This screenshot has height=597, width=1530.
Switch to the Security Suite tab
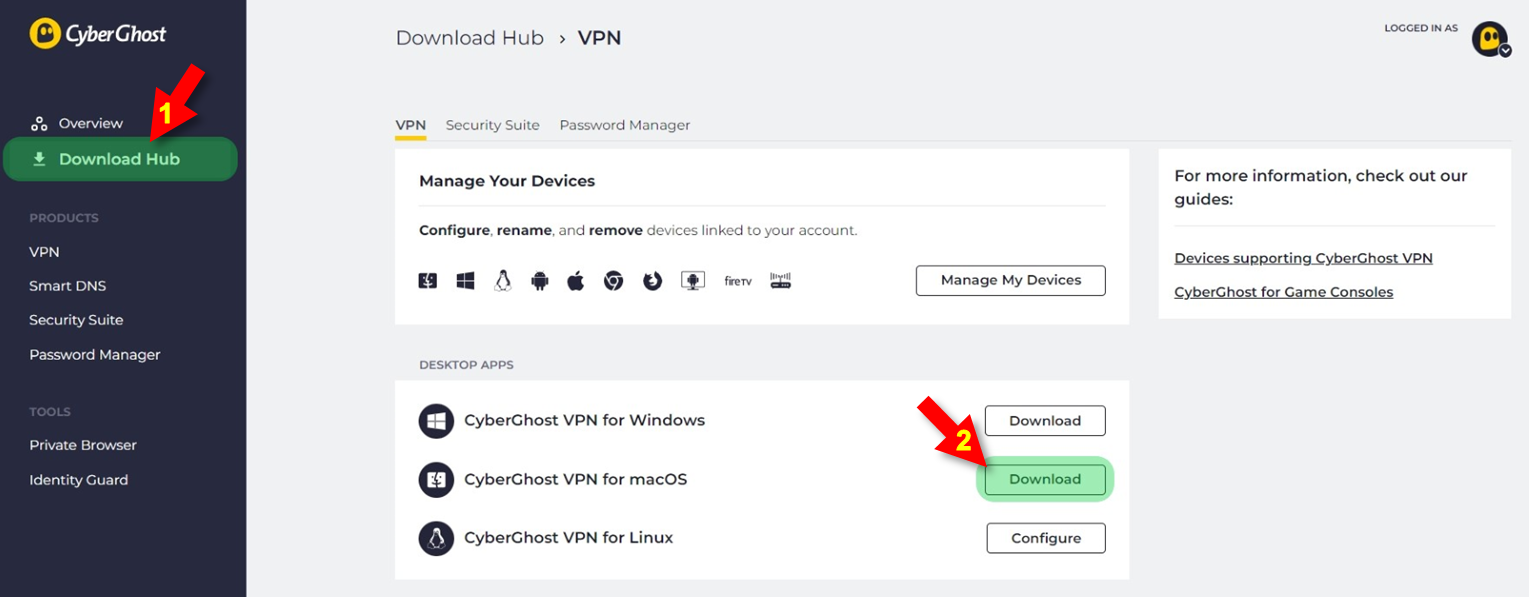coord(493,125)
